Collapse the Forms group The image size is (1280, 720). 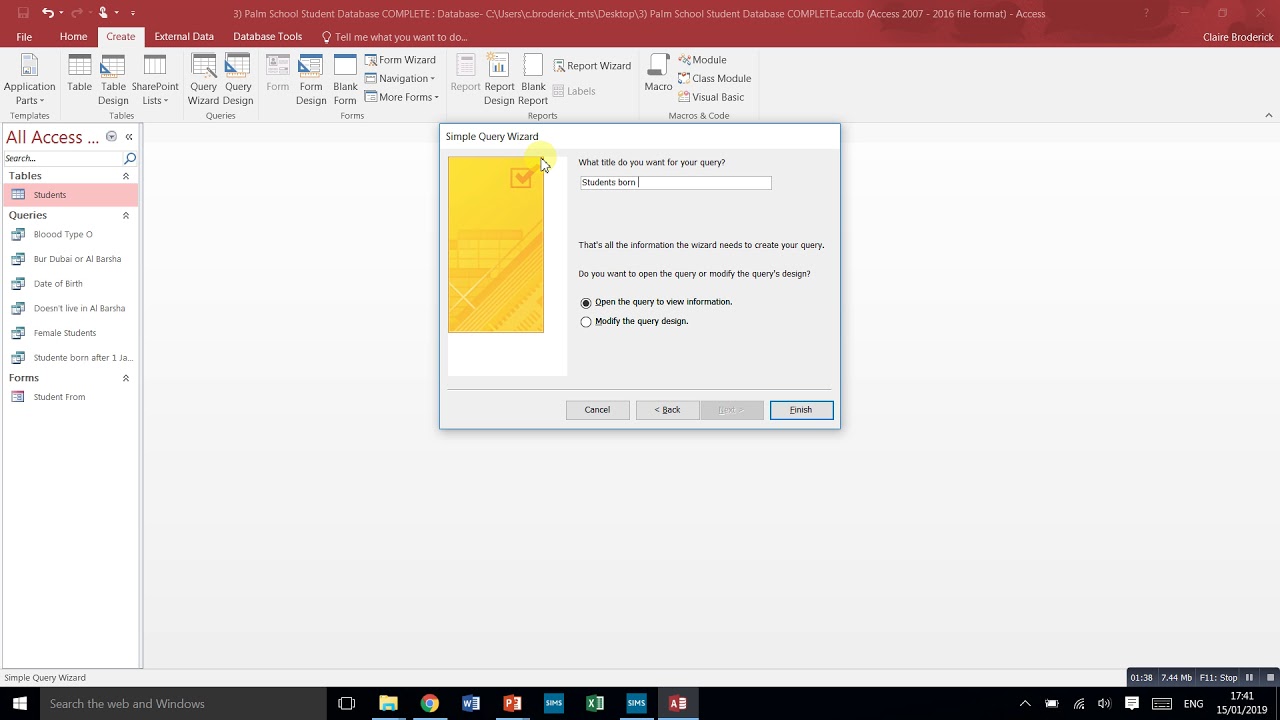coord(126,378)
